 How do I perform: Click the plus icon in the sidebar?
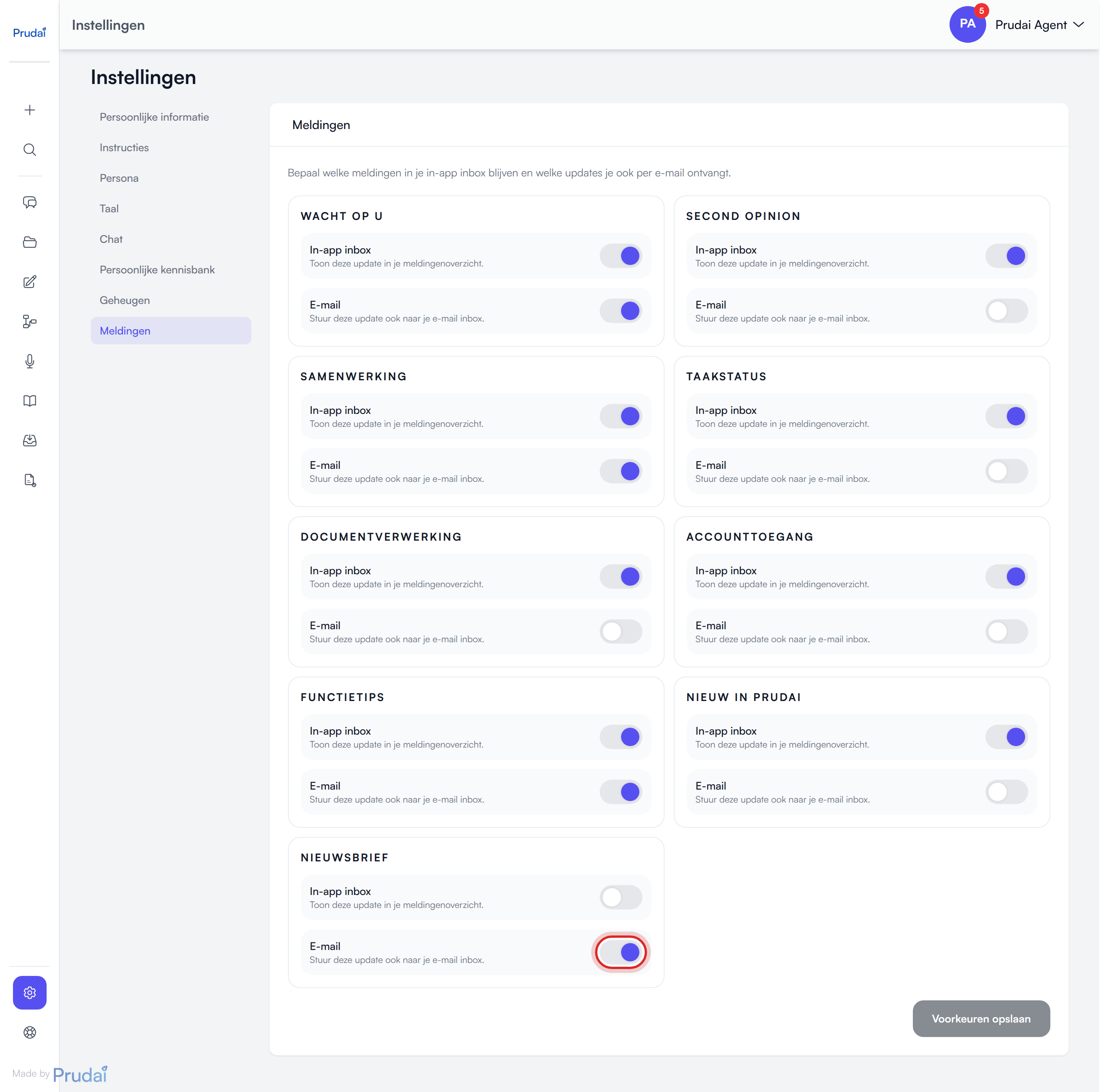[30, 110]
